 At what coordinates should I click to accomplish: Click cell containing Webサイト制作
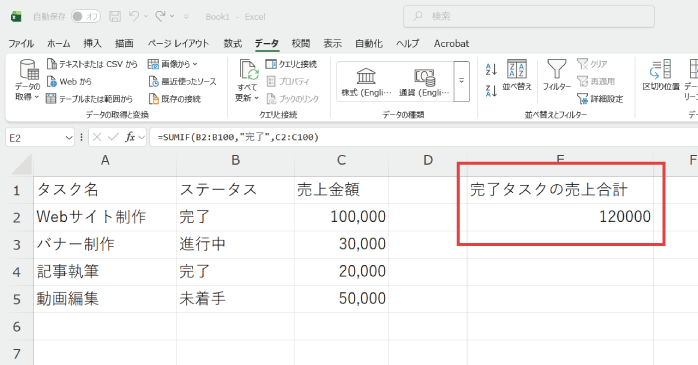(x=105, y=217)
